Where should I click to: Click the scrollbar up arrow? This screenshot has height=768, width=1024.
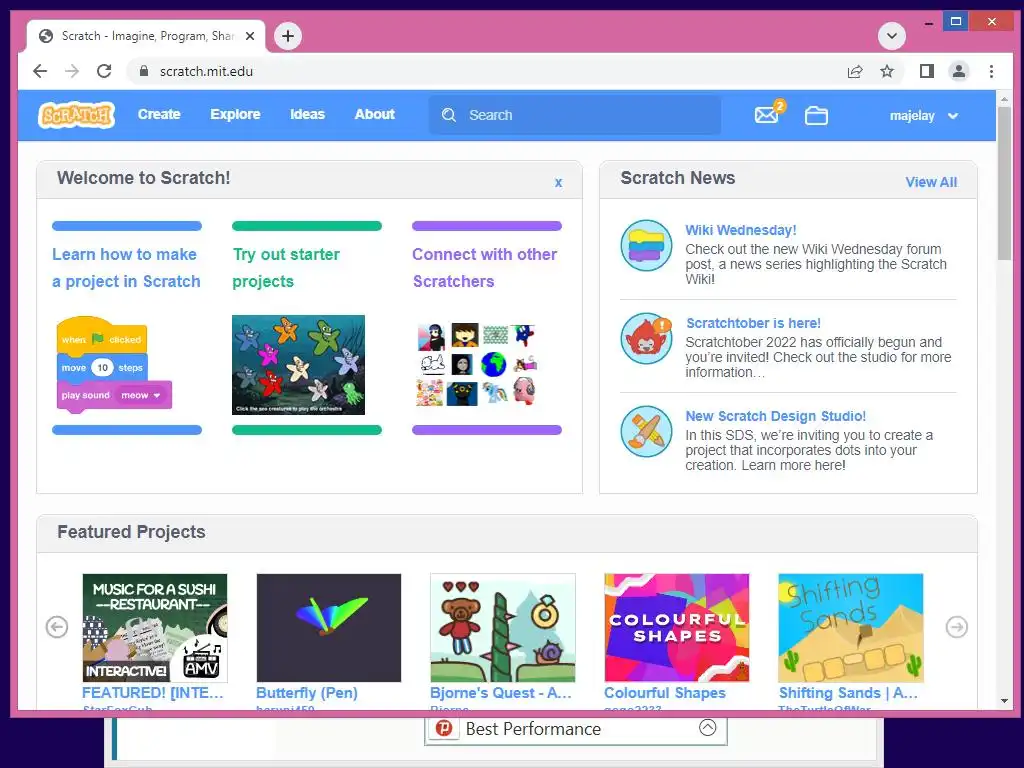pyautogui.click(x=1004, y=99)
